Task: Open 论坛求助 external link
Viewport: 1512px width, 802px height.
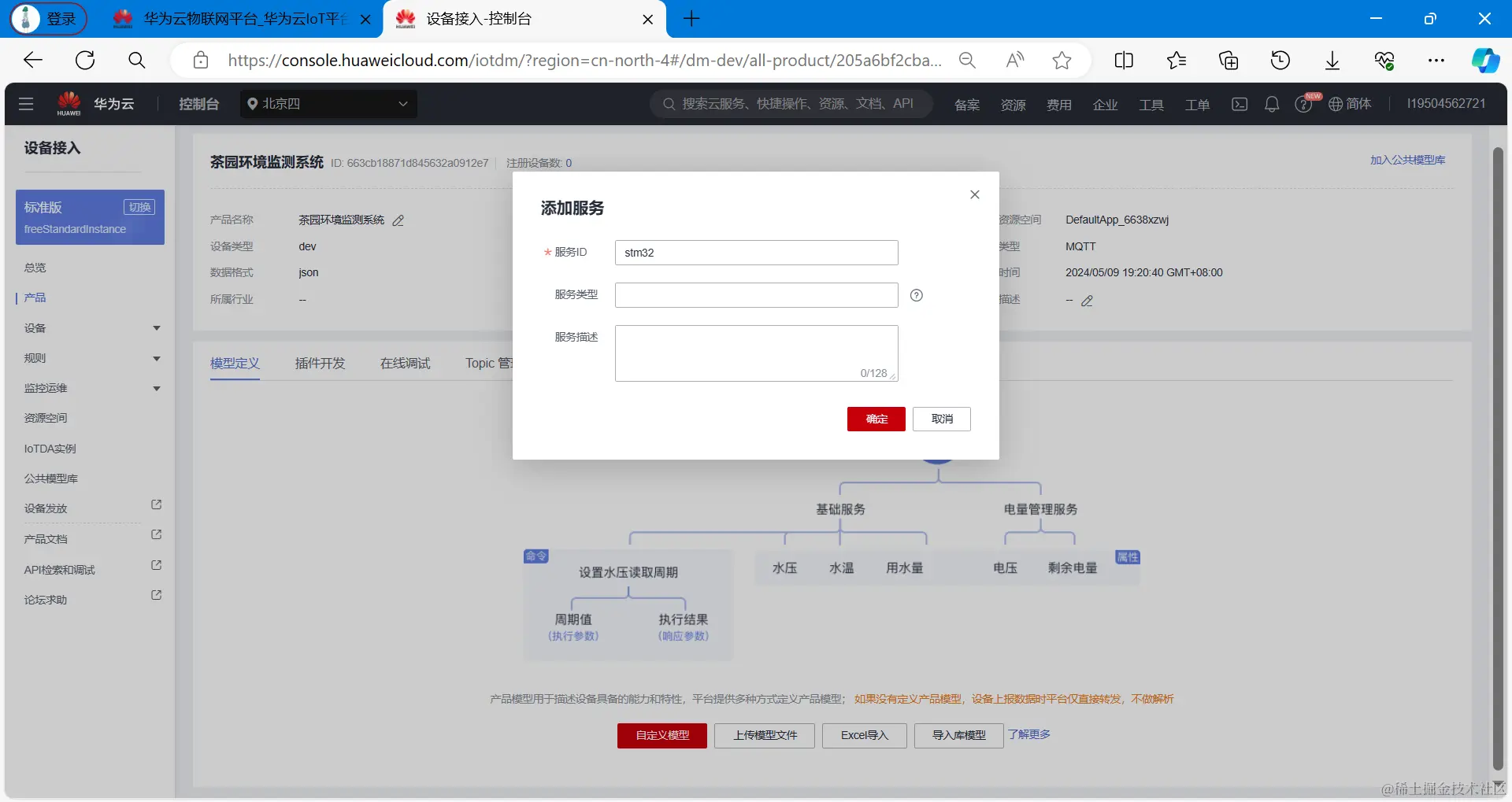Action: coord(156,595)
